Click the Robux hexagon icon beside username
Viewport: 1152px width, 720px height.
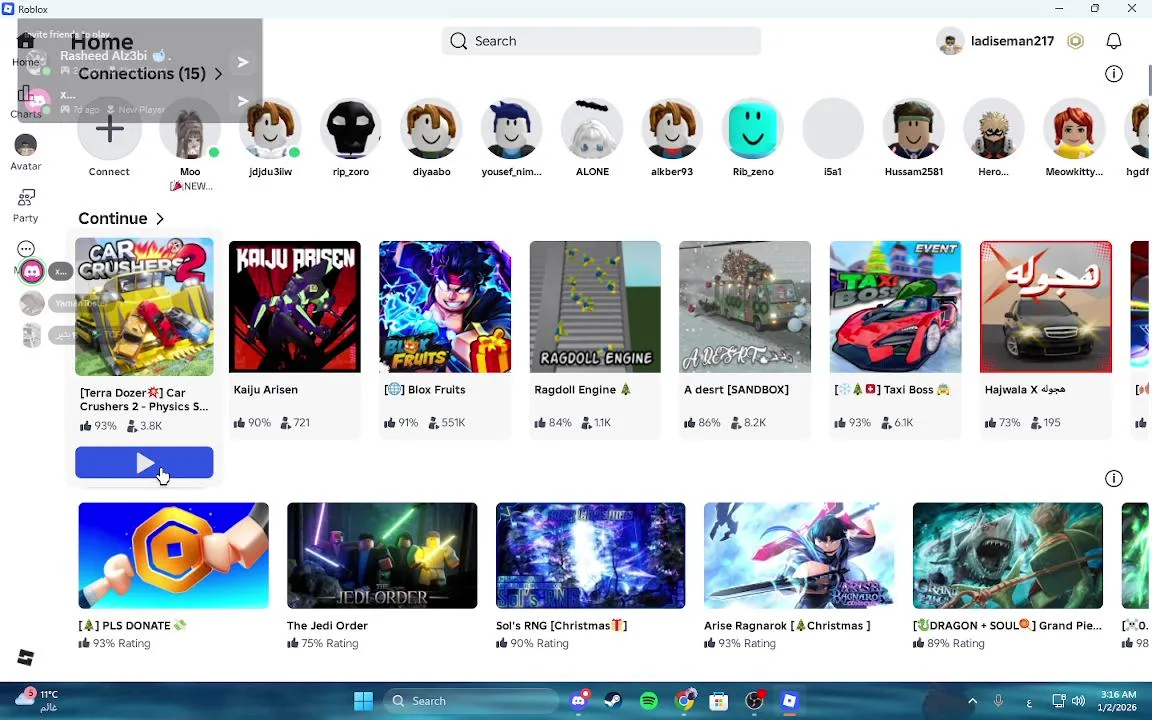click(1076, 41)
